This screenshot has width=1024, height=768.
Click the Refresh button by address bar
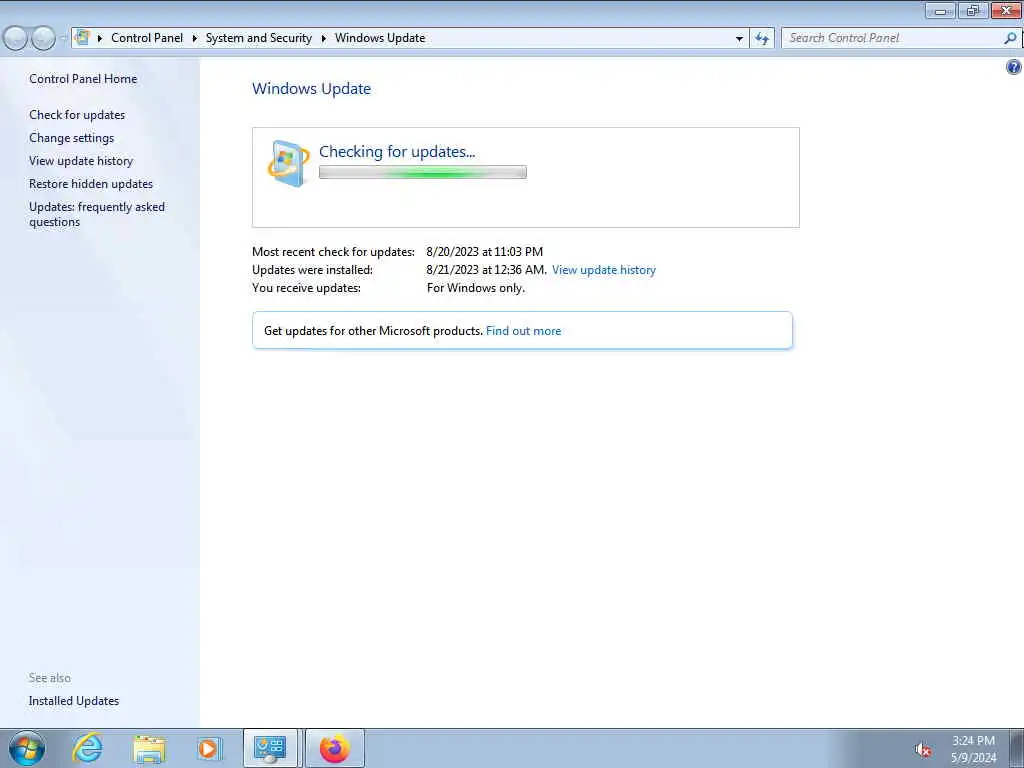762,39
